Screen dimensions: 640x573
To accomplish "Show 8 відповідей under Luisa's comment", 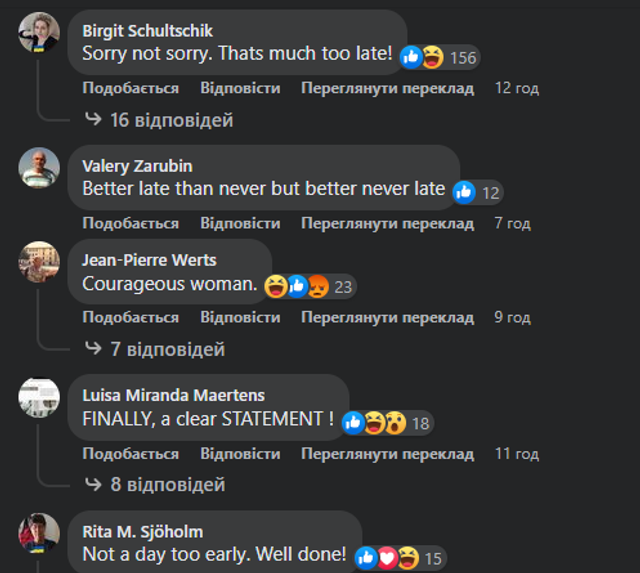I will (x=154, y=485).
